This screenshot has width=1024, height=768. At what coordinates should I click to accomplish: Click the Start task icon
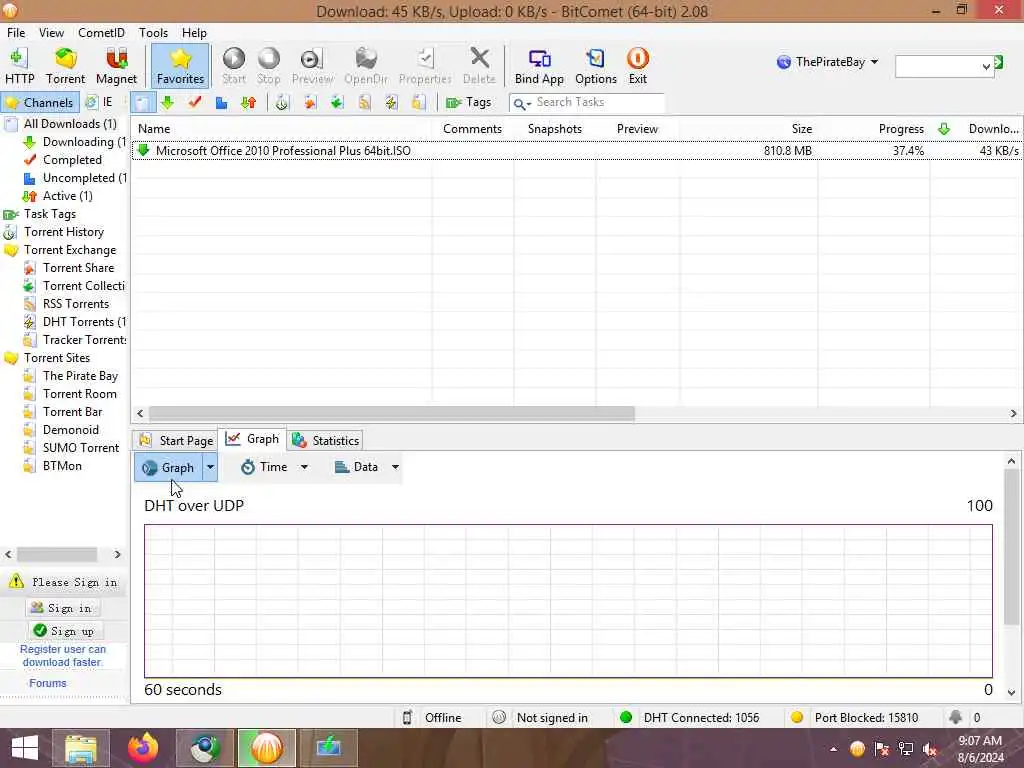(233, 66)
